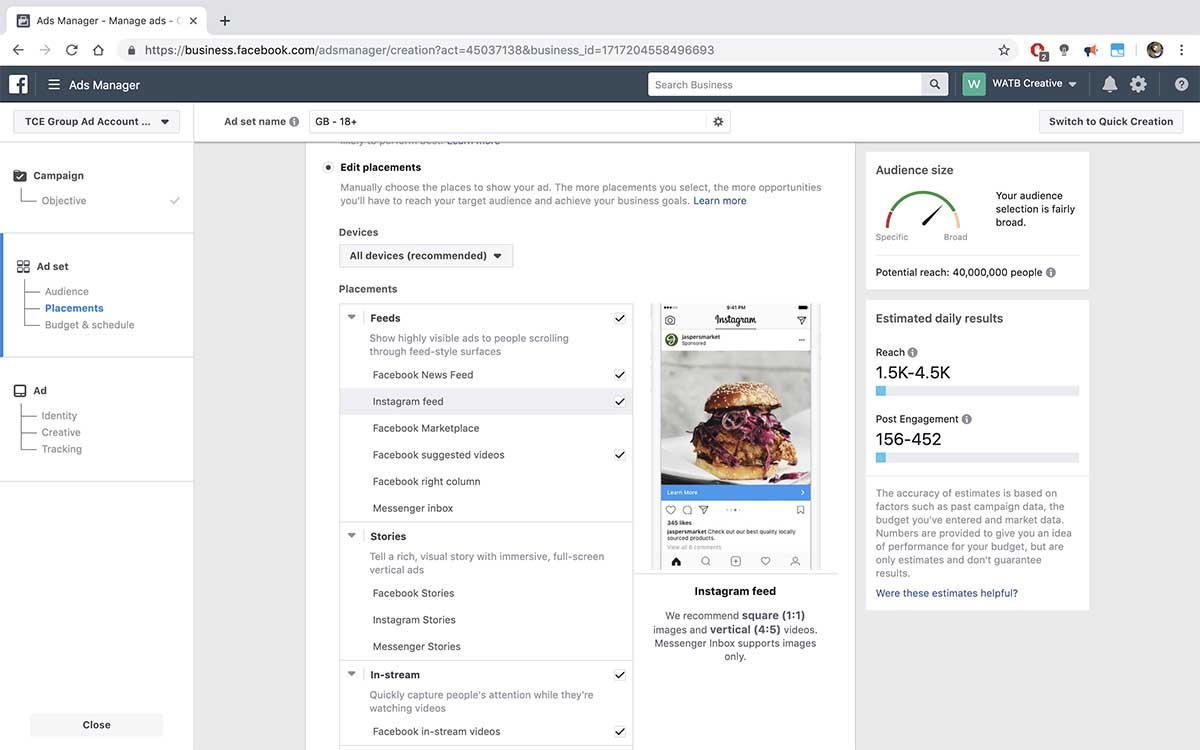Image resolution: width=1200 pixels, height=750 pixels.
Task: Click the search magnifier in Search Business
Action: click(x=933, y=84)
